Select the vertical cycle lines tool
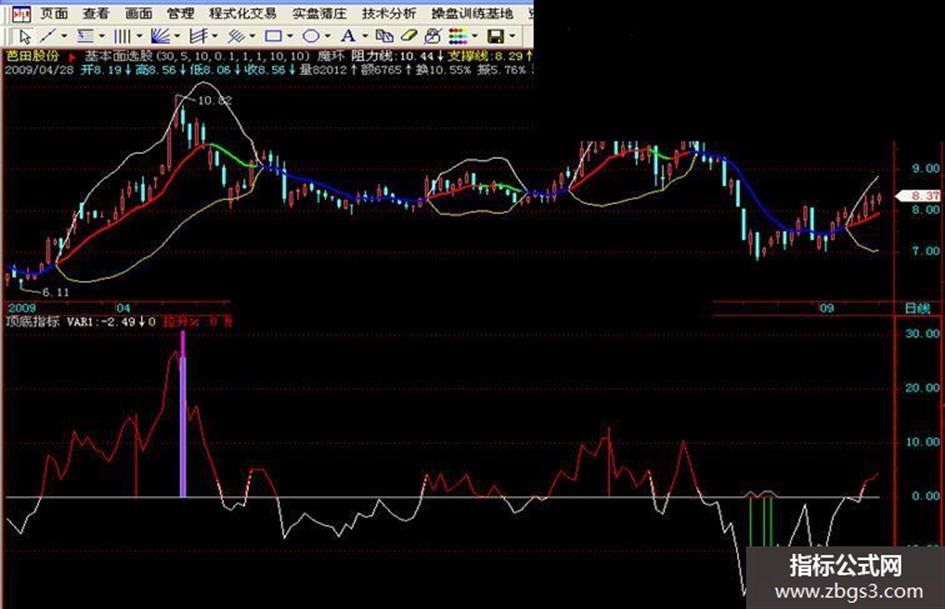The height and width of the screenshot is (609, 945). [x=122, y=37]
